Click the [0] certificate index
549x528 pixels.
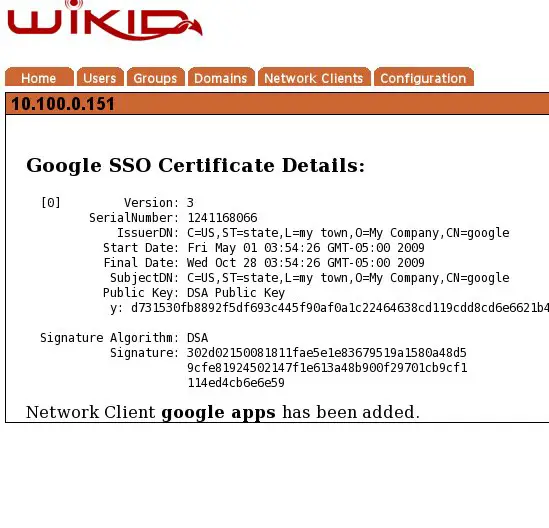click(51, 203)
